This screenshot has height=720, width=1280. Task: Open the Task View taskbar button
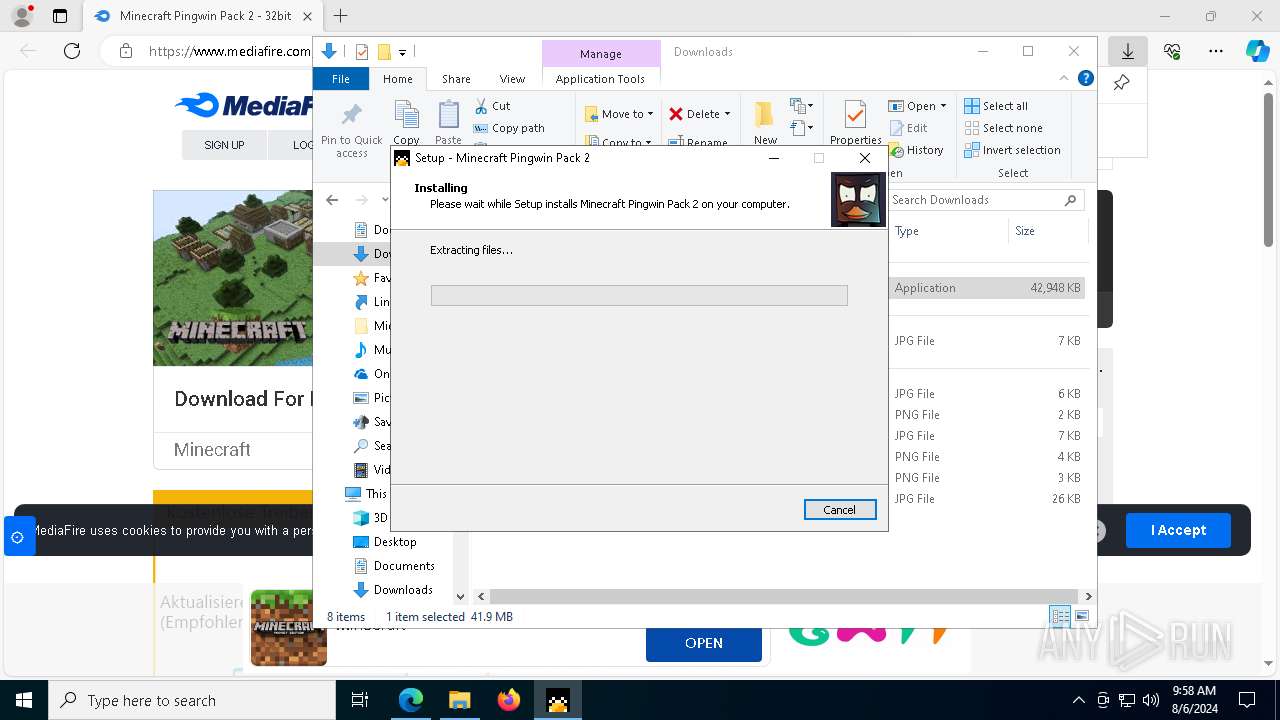coord(360,700)
